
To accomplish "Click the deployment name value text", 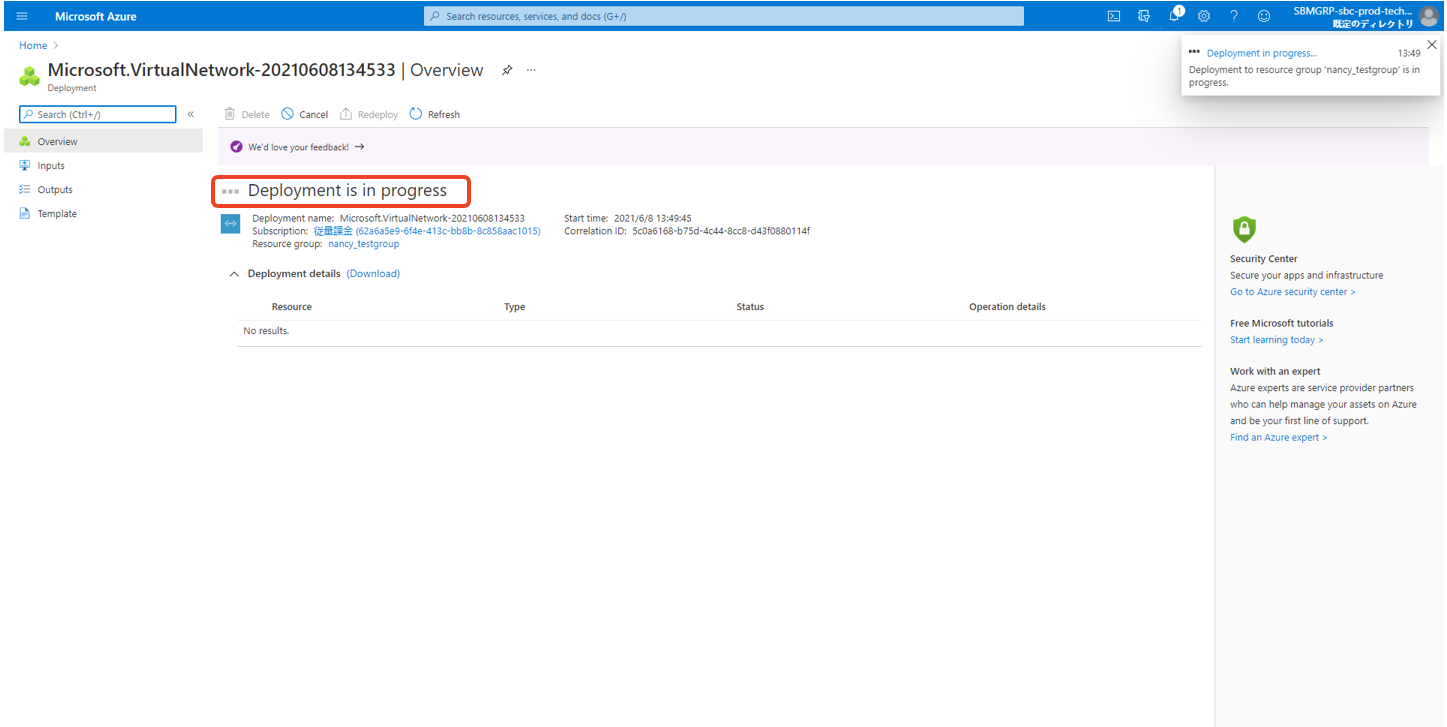I will [432, 218].
